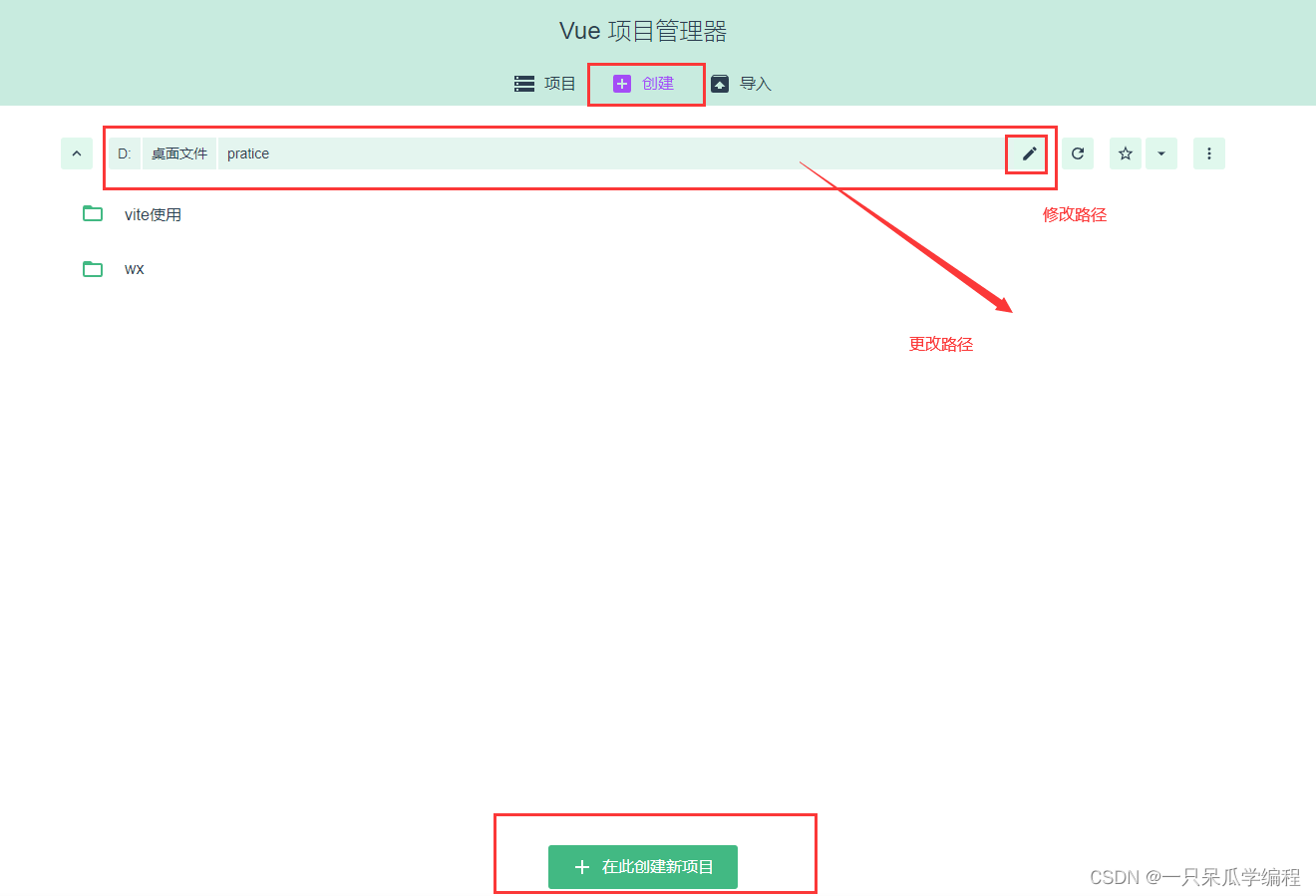Edit the path with the pencil icon
This screenshot has width=1316, height=896.
pyautogui.click(x=1030, y=153)
